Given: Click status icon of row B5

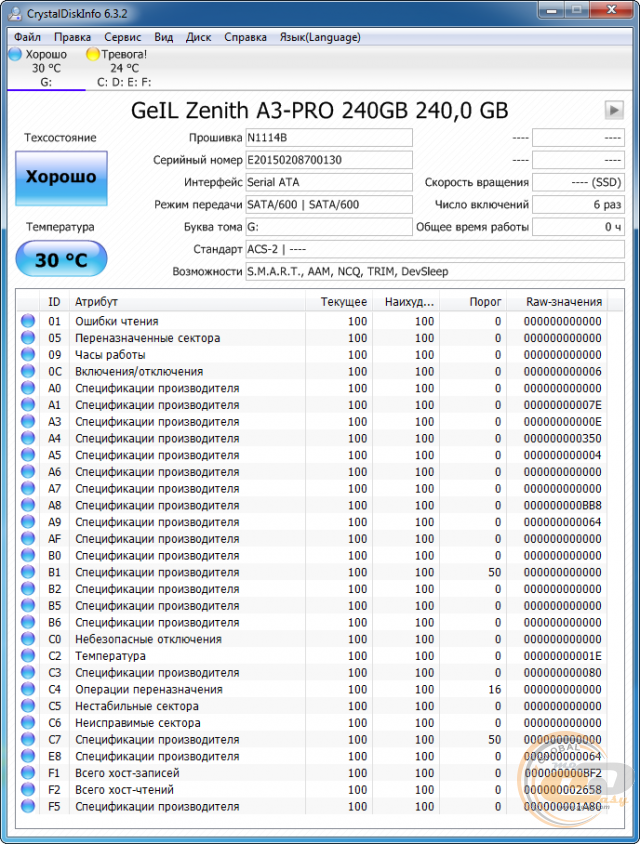Looking at the screenshot, I should 28,606.
